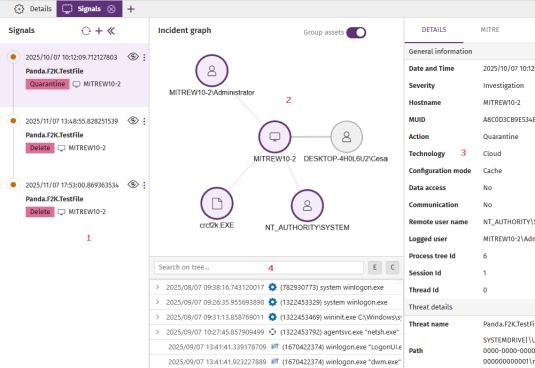Click the E expand-all button
The height and width of the screenshot is (368, 535).
[375, 267]
